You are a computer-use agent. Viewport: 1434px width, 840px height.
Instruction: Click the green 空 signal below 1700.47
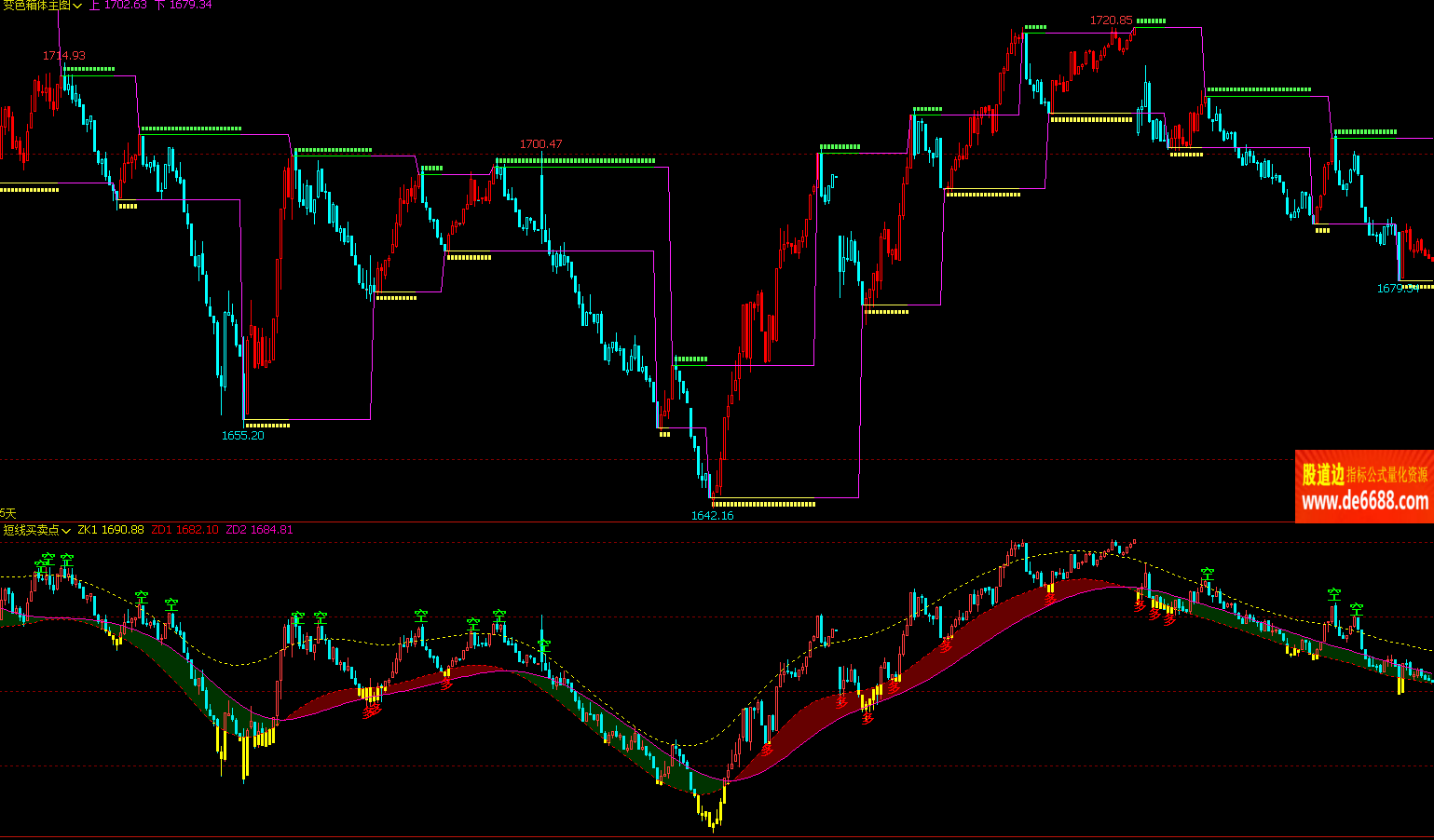click(x=544, y=645)
